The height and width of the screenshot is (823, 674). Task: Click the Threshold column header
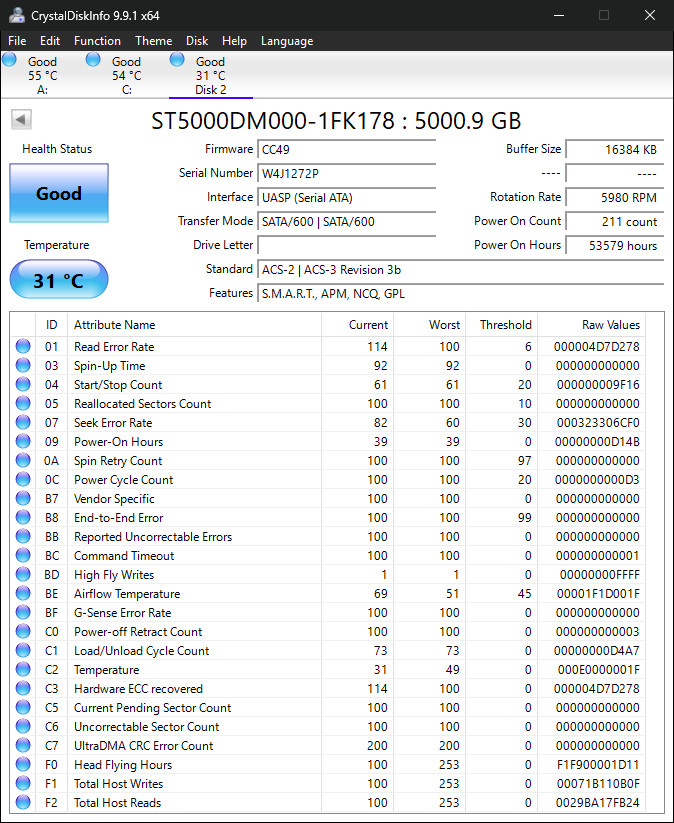(501, 325)
